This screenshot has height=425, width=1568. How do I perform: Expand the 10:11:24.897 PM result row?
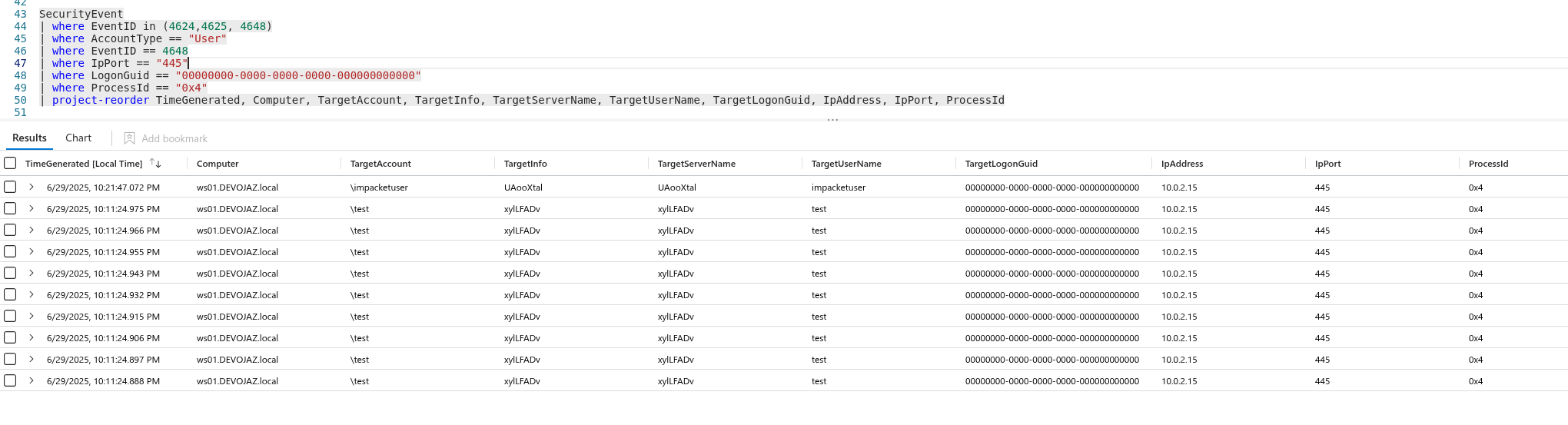32,359
